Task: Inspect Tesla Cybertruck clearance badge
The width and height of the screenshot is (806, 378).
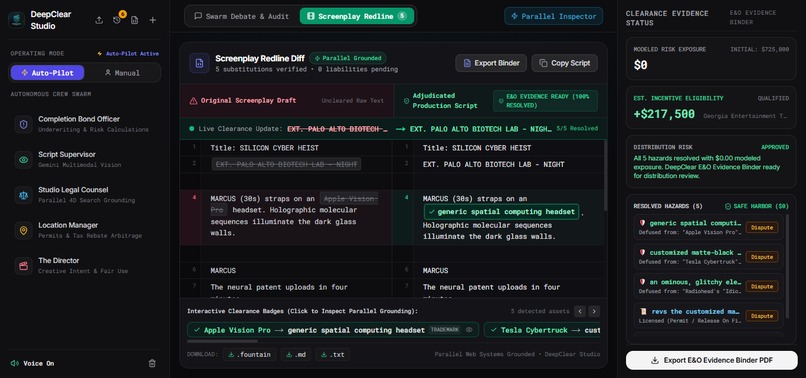Action: (x=542, y=330)
